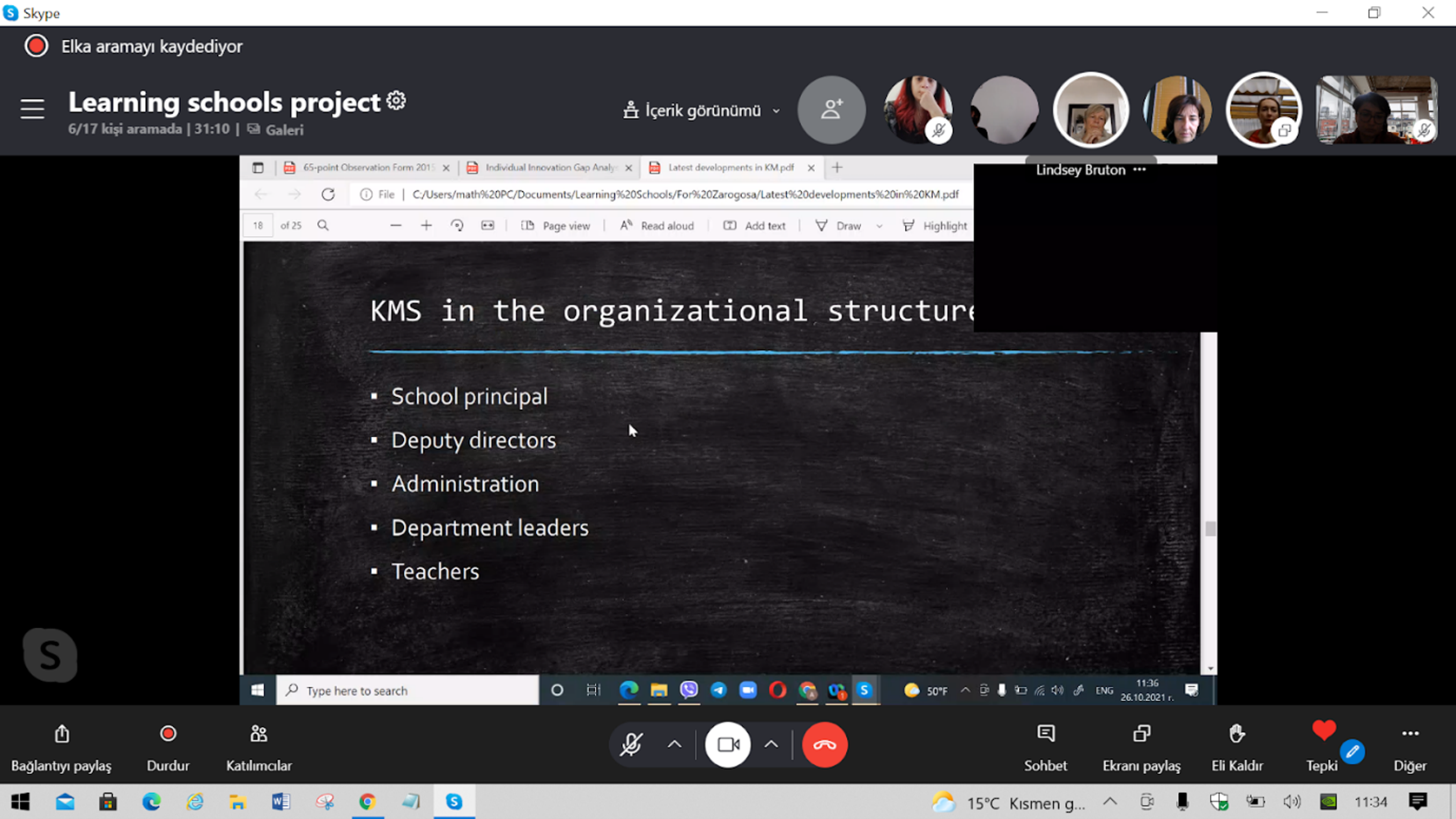Open Diğer more options menu
The image size is (1456, 819).
[1410, 734]
